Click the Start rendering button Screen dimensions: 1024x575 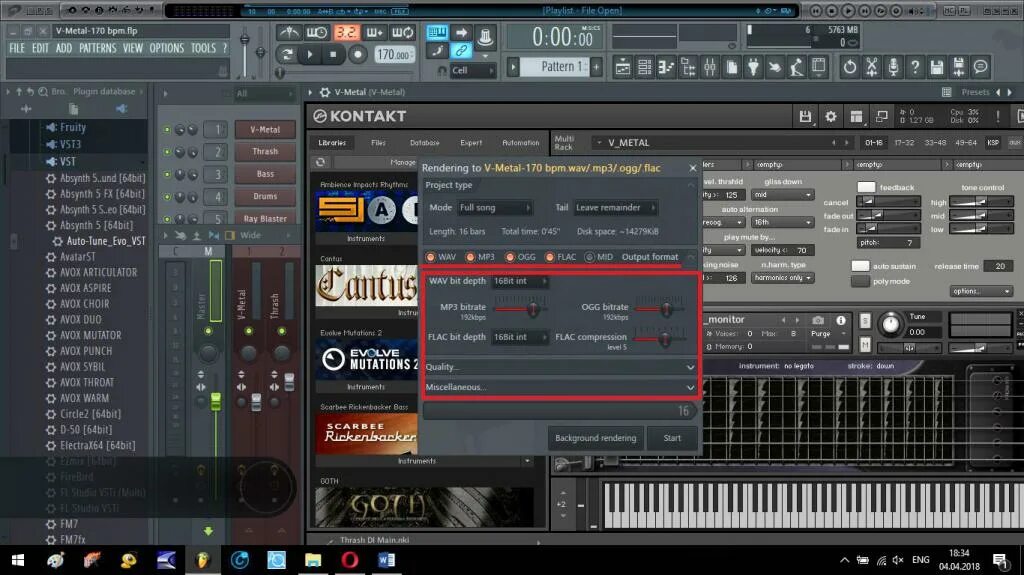point(672,438)
